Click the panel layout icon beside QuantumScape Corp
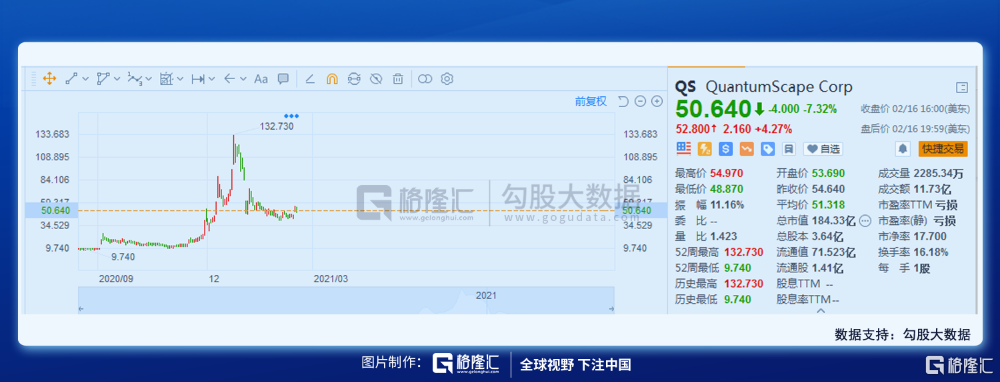The image size is (1000, 382). coord(962,87)
